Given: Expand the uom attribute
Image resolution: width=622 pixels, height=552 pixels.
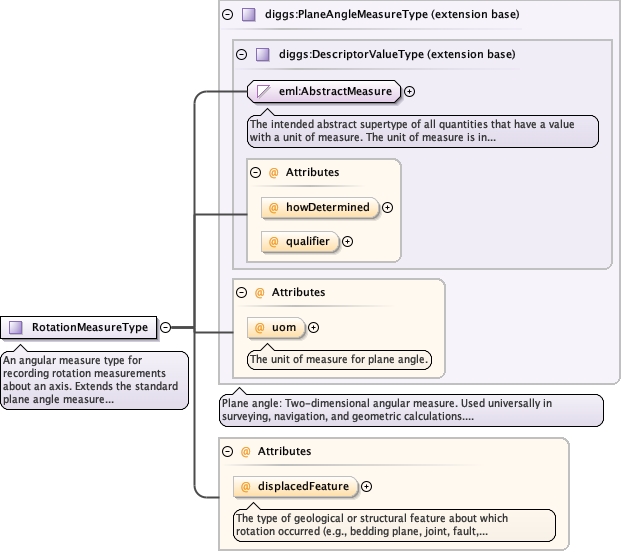Looking at the screenshot, I should pos(314,327).
